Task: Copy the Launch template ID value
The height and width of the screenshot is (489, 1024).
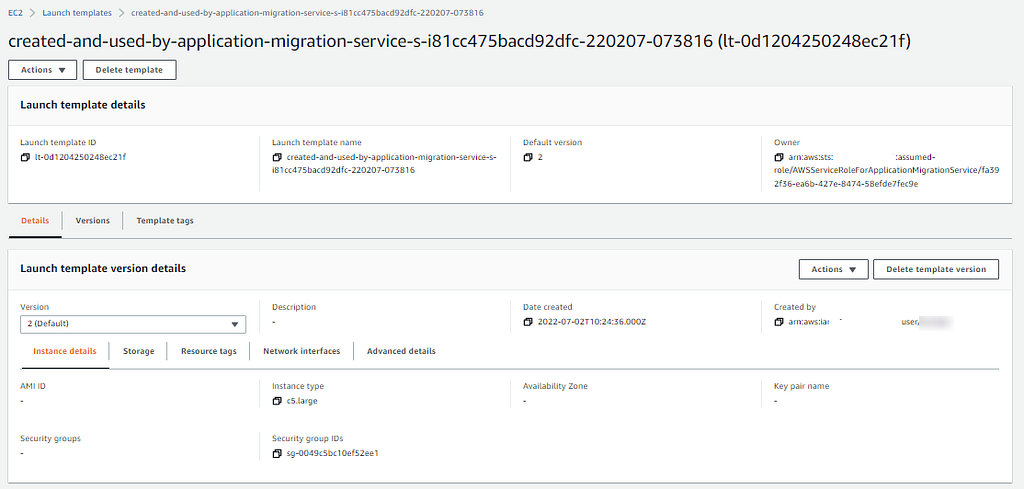Action: pyautogui.click(x=25, y=157)
